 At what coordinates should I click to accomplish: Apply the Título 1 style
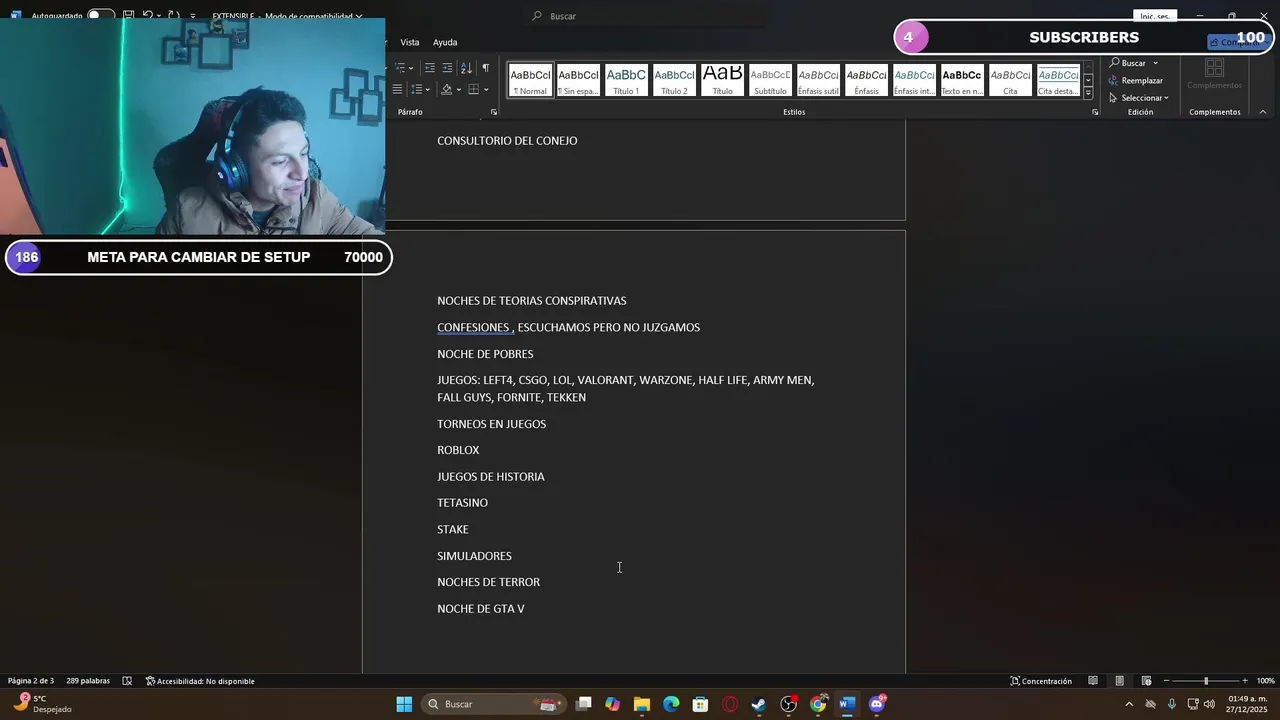tap(626, 80)
